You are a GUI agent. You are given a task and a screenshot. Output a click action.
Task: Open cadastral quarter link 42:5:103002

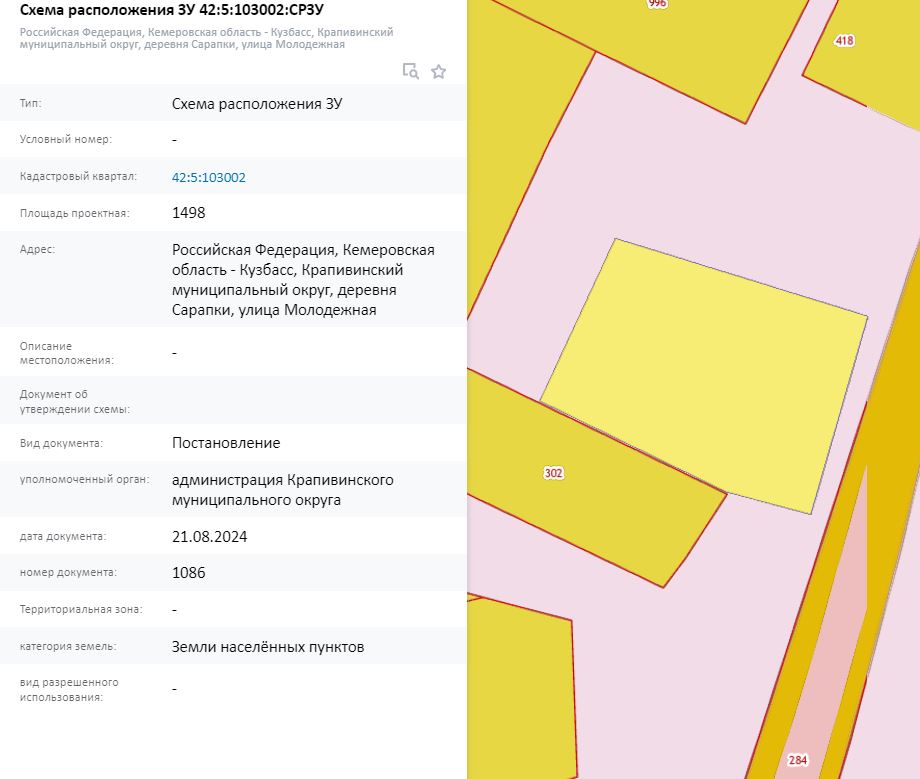click(208, 177)
